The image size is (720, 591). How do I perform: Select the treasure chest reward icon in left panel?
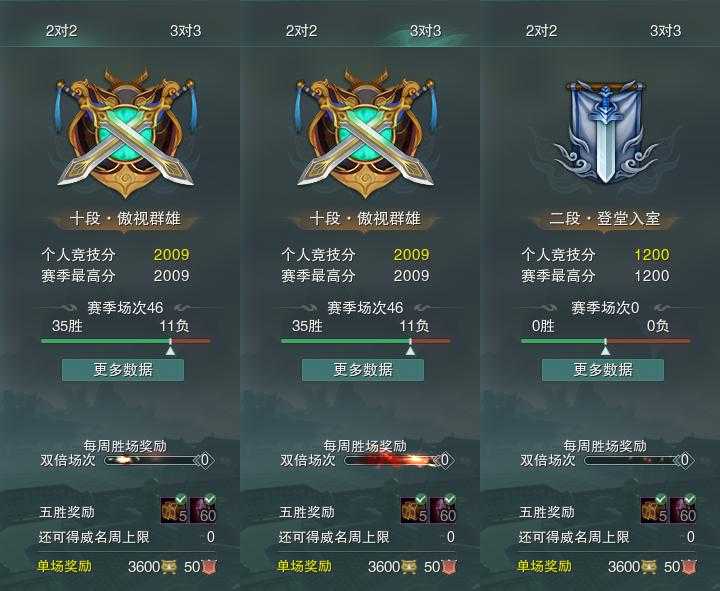(174, 510)
